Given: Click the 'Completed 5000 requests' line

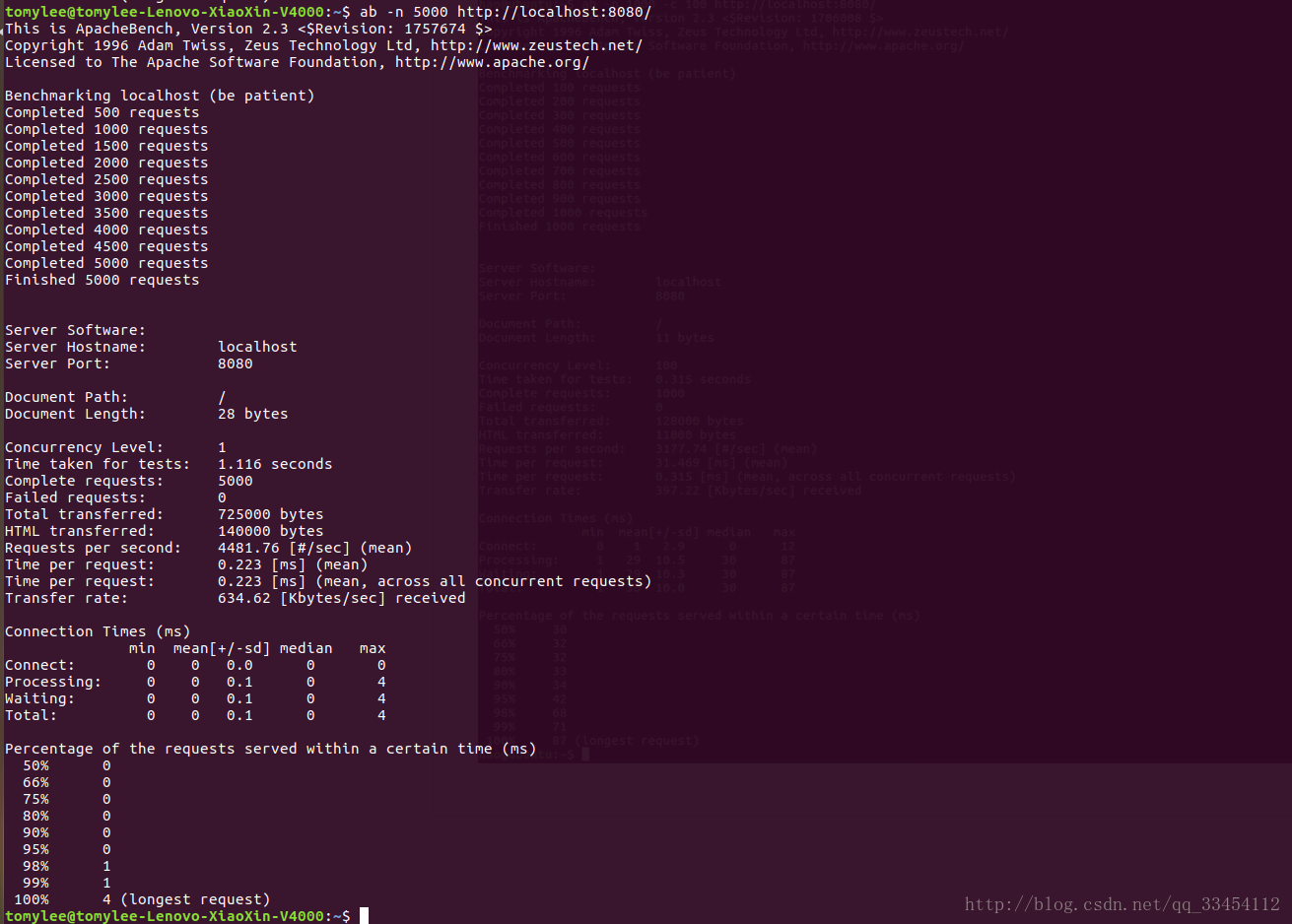Looking at the screenshot, I should pos(106,263).
